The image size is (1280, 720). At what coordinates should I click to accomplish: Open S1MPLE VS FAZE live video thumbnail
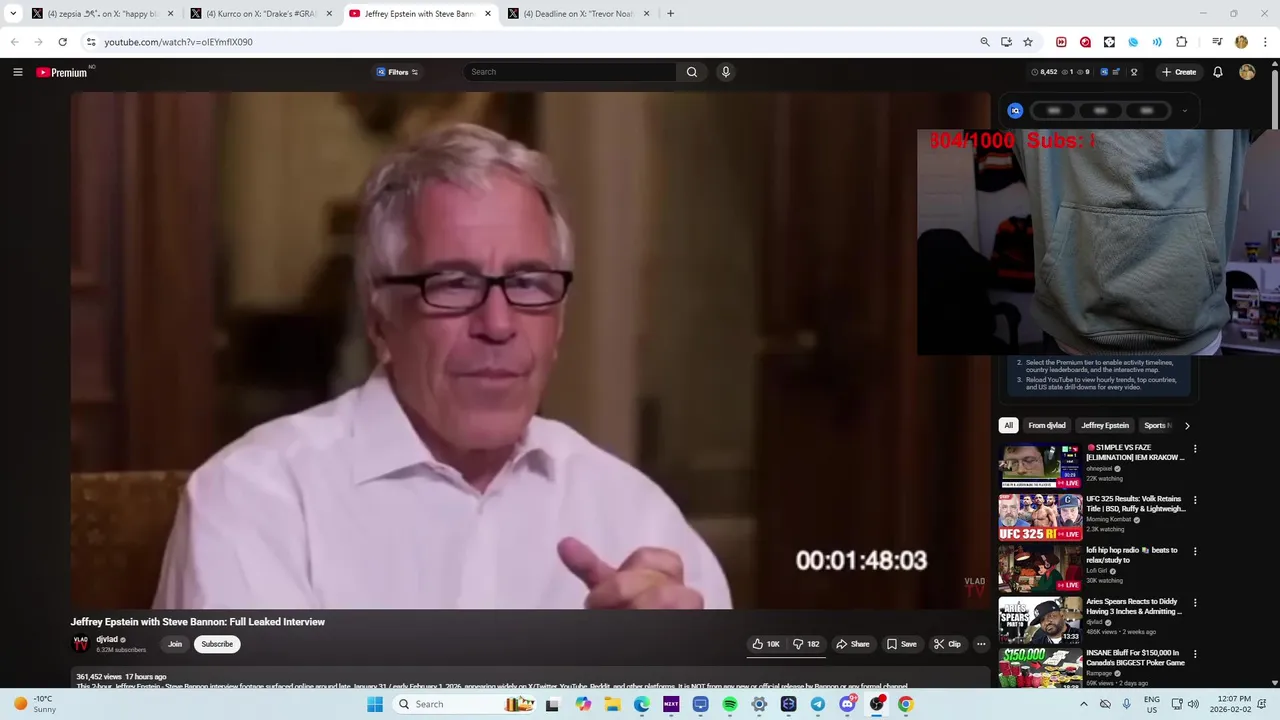pos(1040,465)
